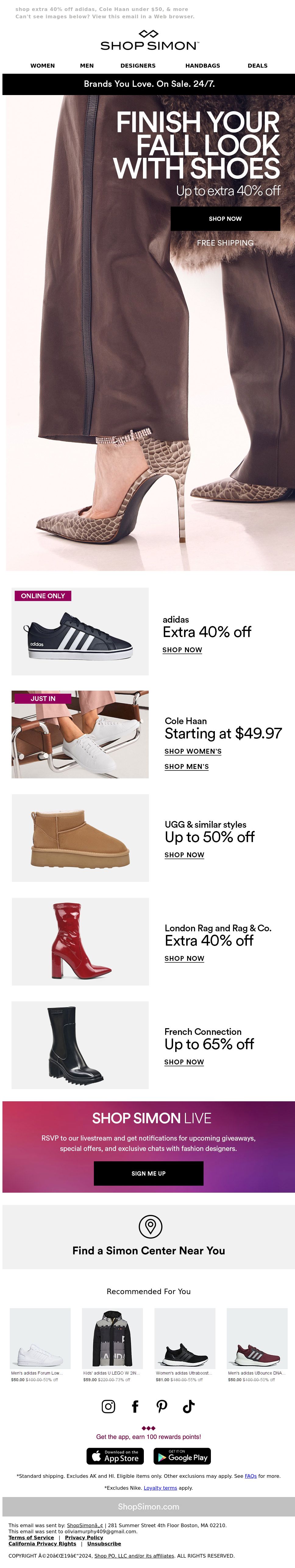Click the Unsubscribe link in footer
Screen dimensions: 295x1568
tap(104, 1544)
